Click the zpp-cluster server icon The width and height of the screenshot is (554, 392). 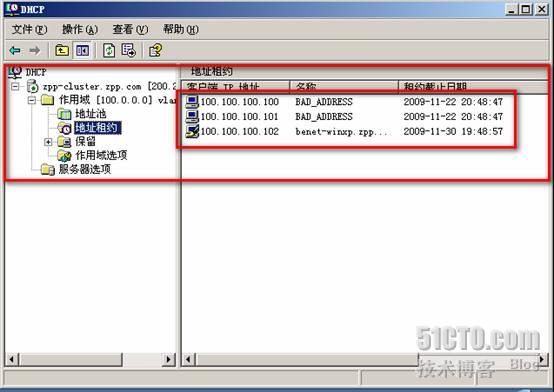33,86
